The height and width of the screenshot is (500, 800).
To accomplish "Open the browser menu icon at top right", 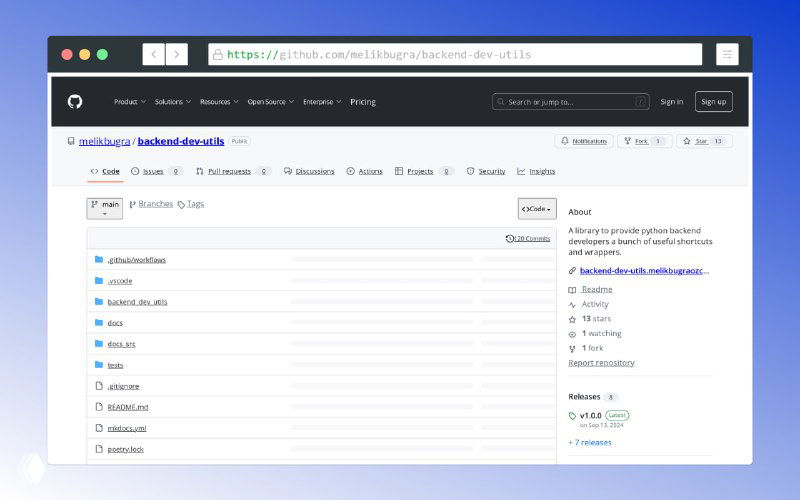I will click(727, 54).
